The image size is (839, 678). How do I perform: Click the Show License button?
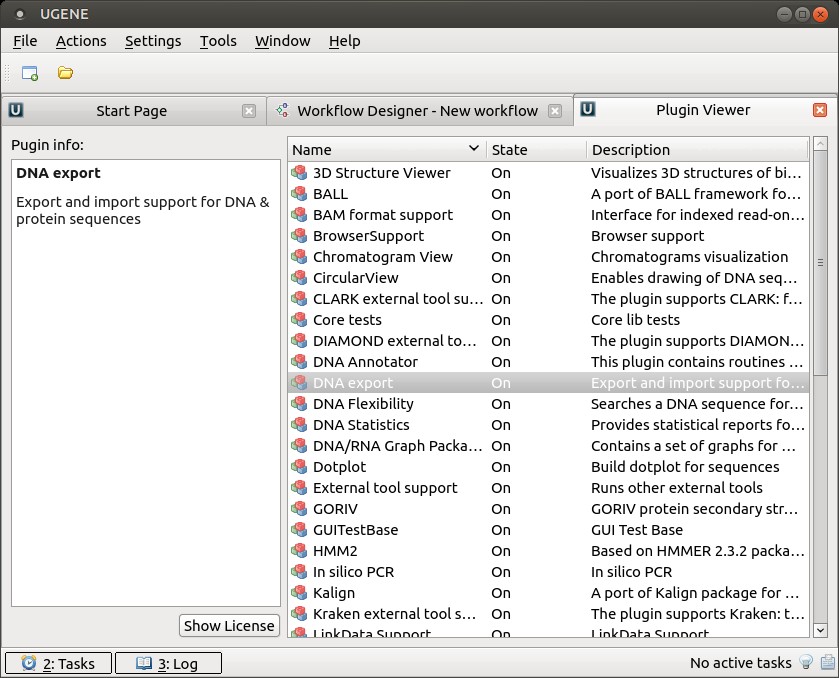pyautogui.click(x=229, y=626)
